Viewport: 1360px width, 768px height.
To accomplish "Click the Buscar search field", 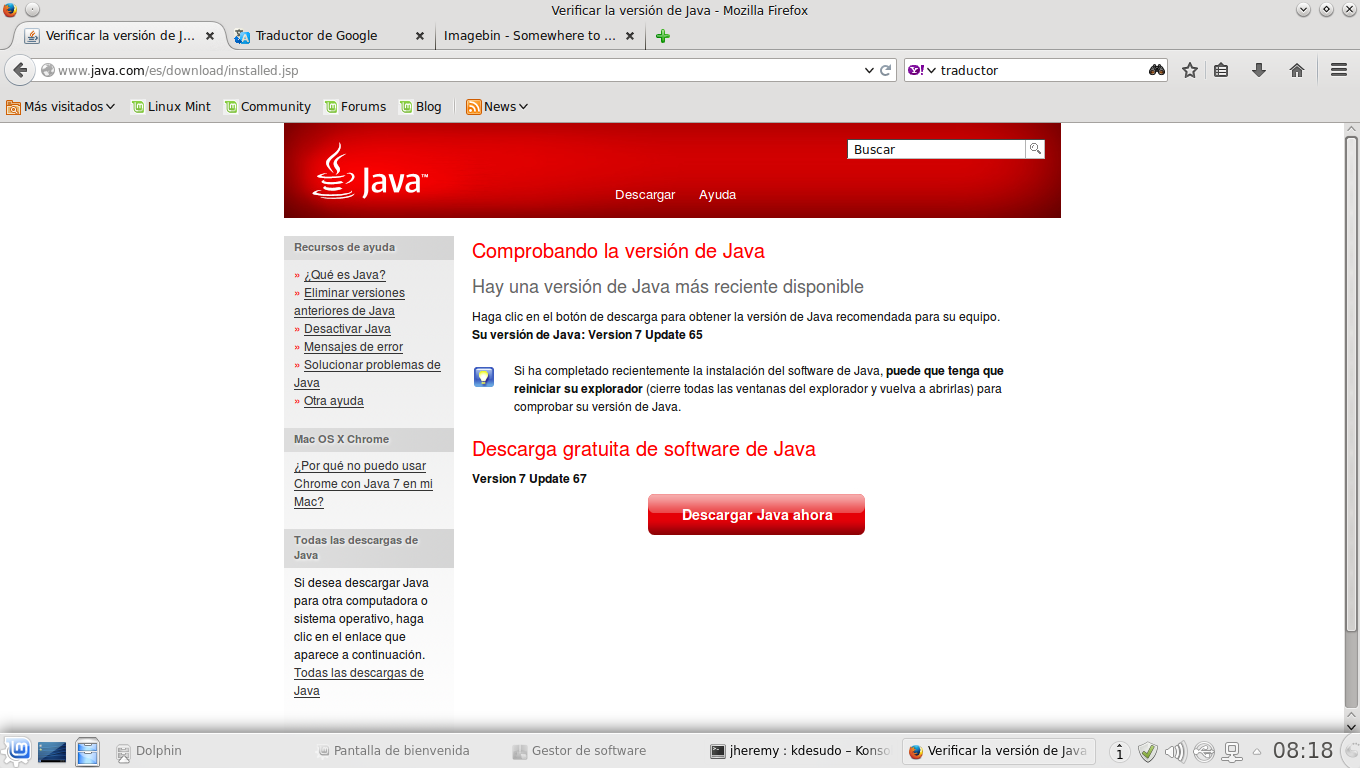I will pyautogui.click(x=937, y=149).
